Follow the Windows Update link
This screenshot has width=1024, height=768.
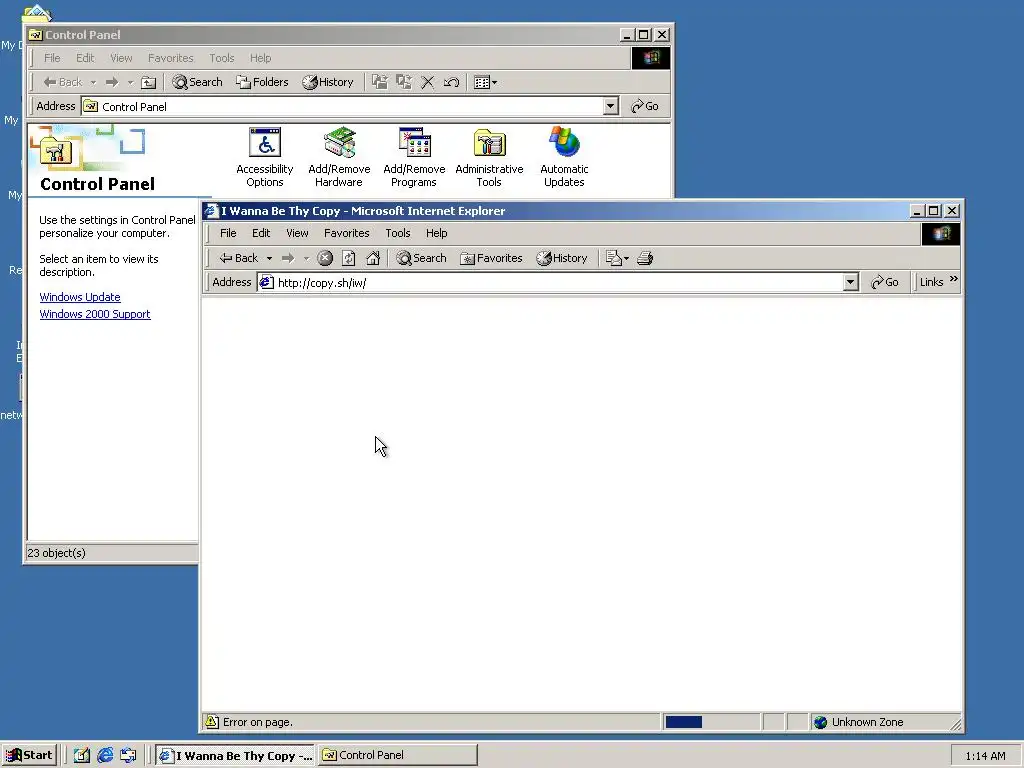[x=80, y=297]
